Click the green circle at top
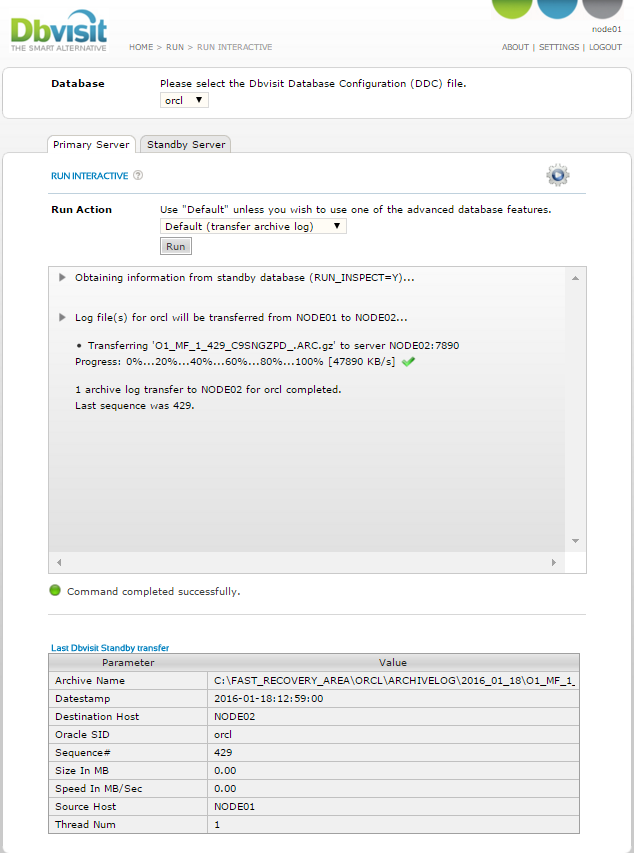Image resolution: width=634 pixels, height=853 pixels. click(512, 9)
